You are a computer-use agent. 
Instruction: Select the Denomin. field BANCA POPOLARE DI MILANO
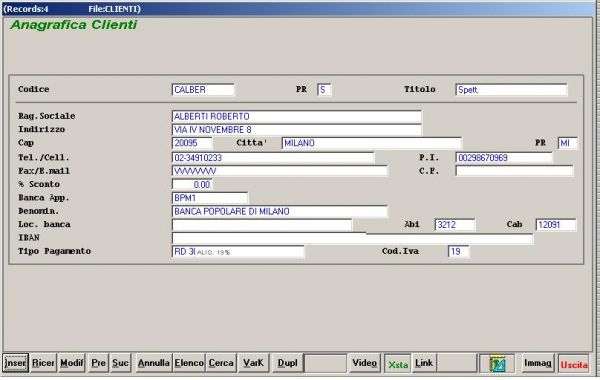(x=279, y=211)
